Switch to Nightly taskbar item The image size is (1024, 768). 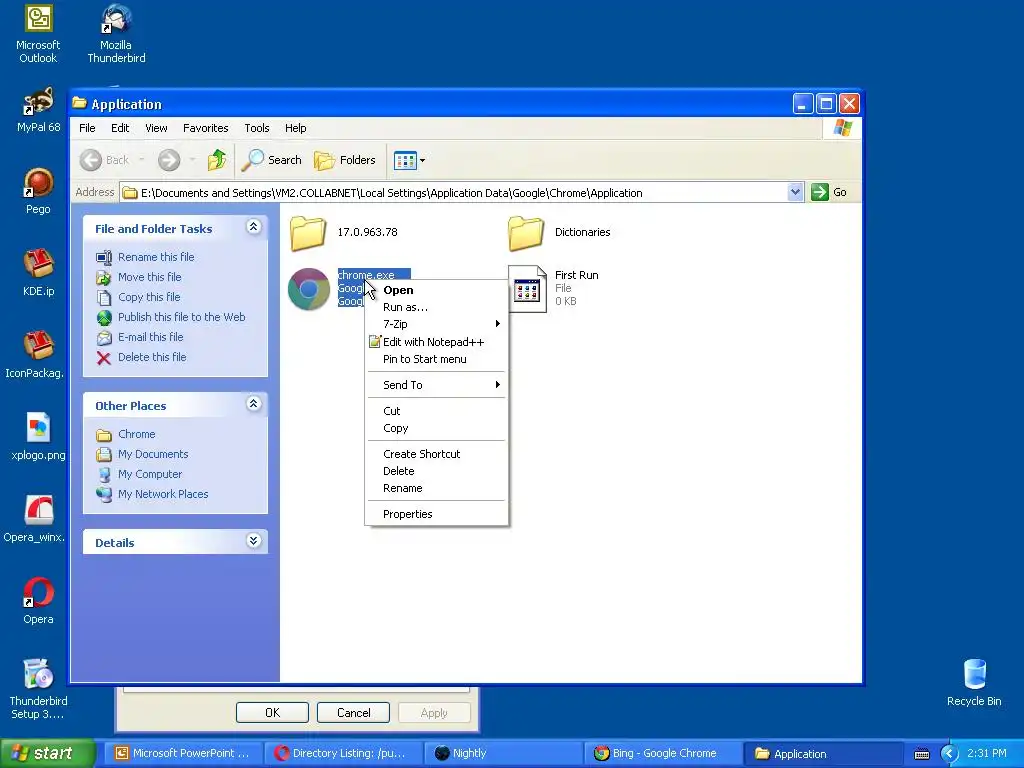pos(503,753)
